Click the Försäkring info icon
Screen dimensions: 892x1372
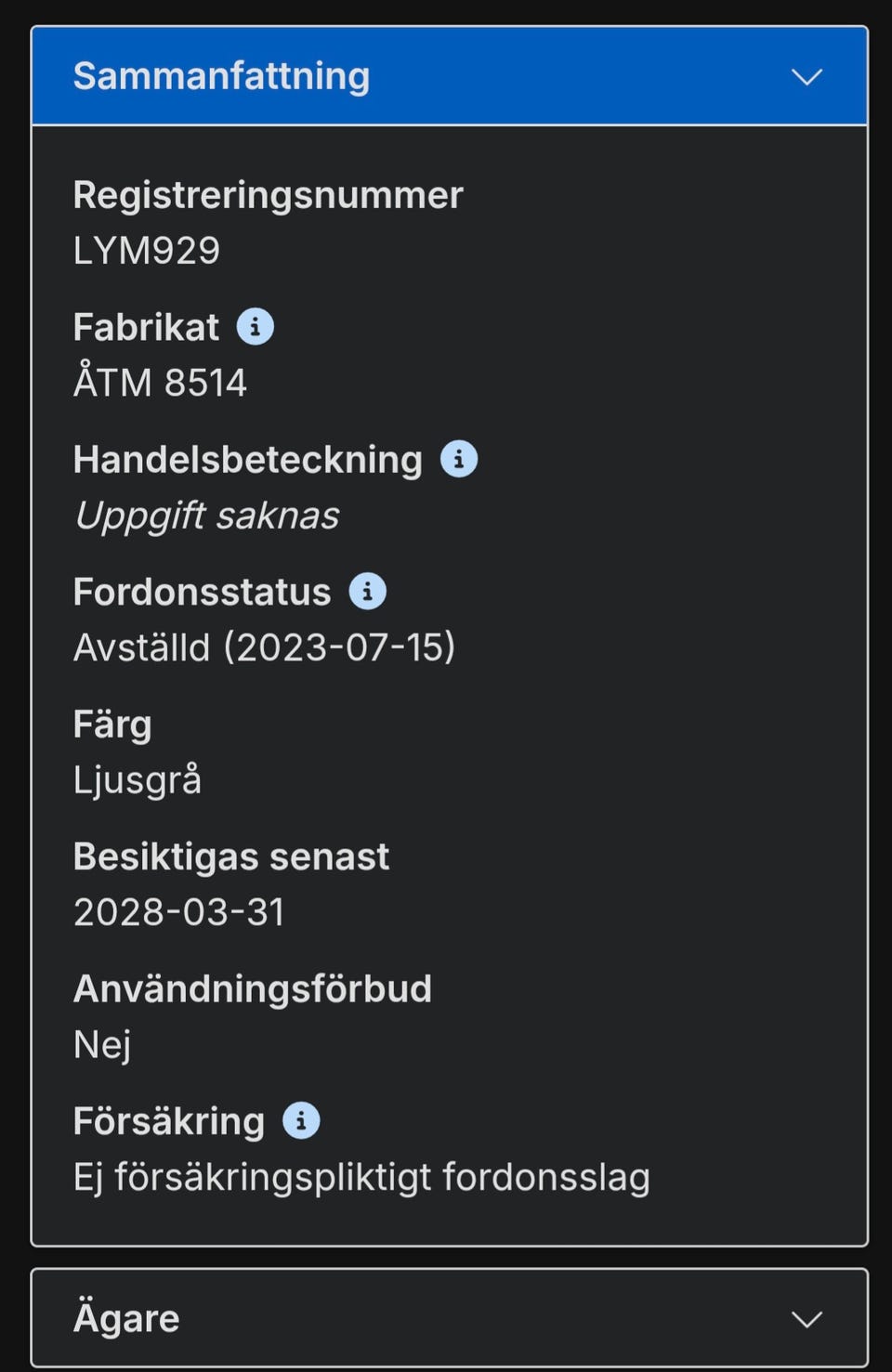point(301,1120)
